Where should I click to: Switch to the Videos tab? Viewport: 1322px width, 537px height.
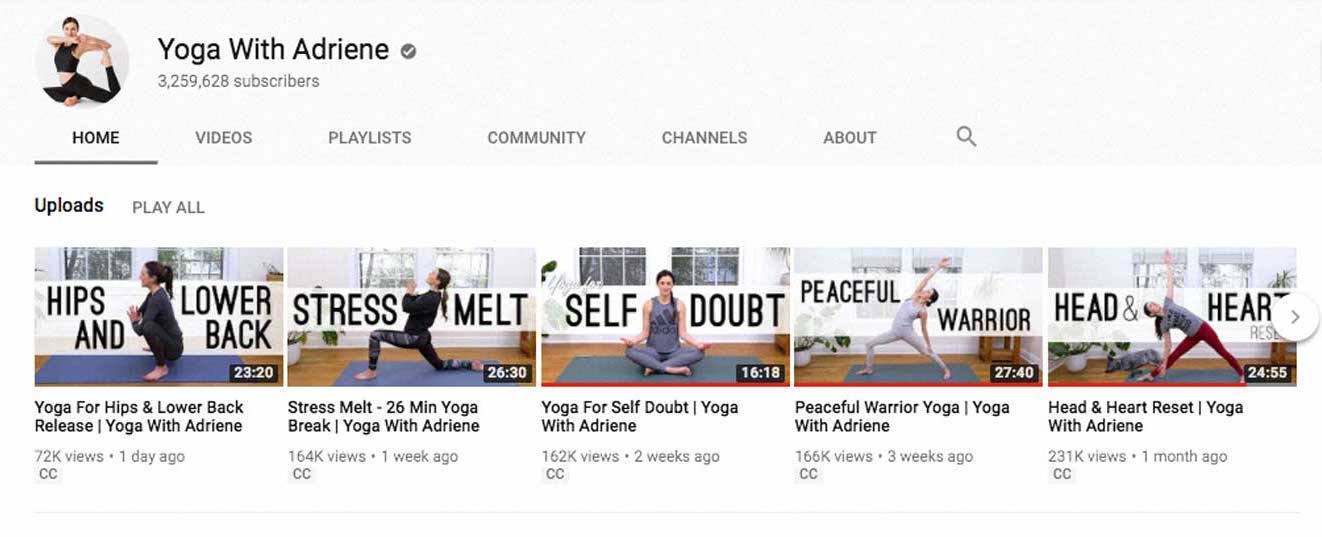click(223, 138)
